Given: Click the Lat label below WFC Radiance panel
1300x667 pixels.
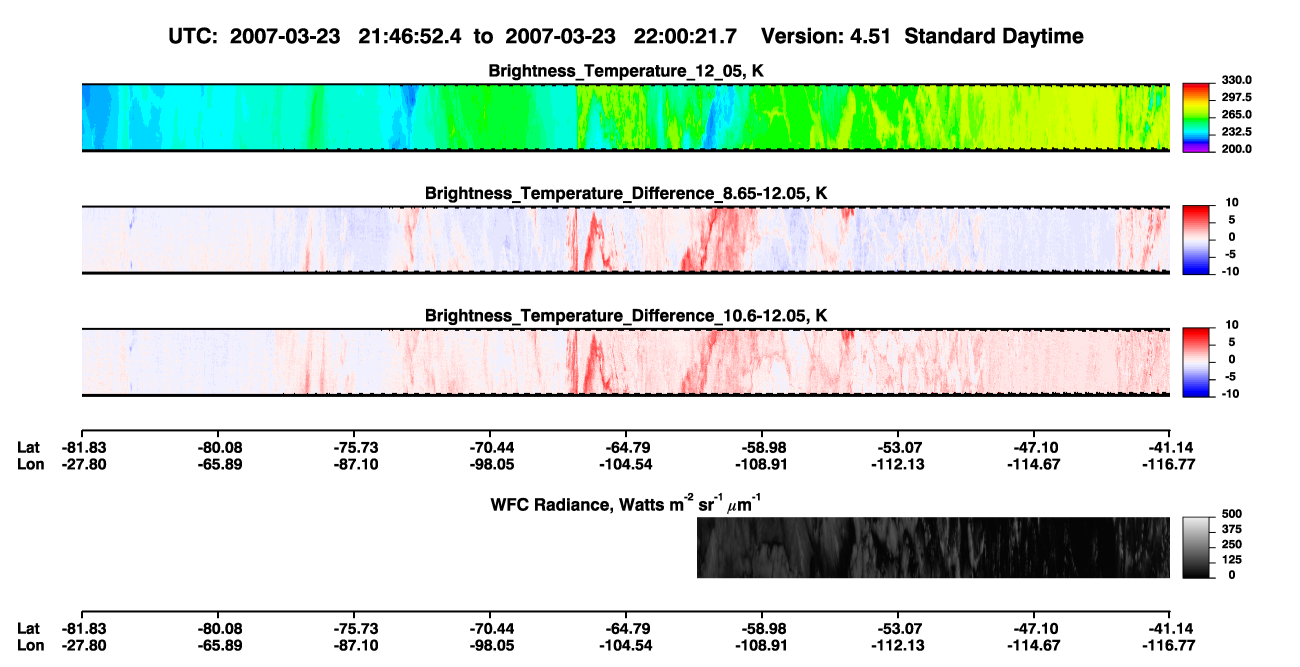Looking at the screenshot, I should point(29,628).
